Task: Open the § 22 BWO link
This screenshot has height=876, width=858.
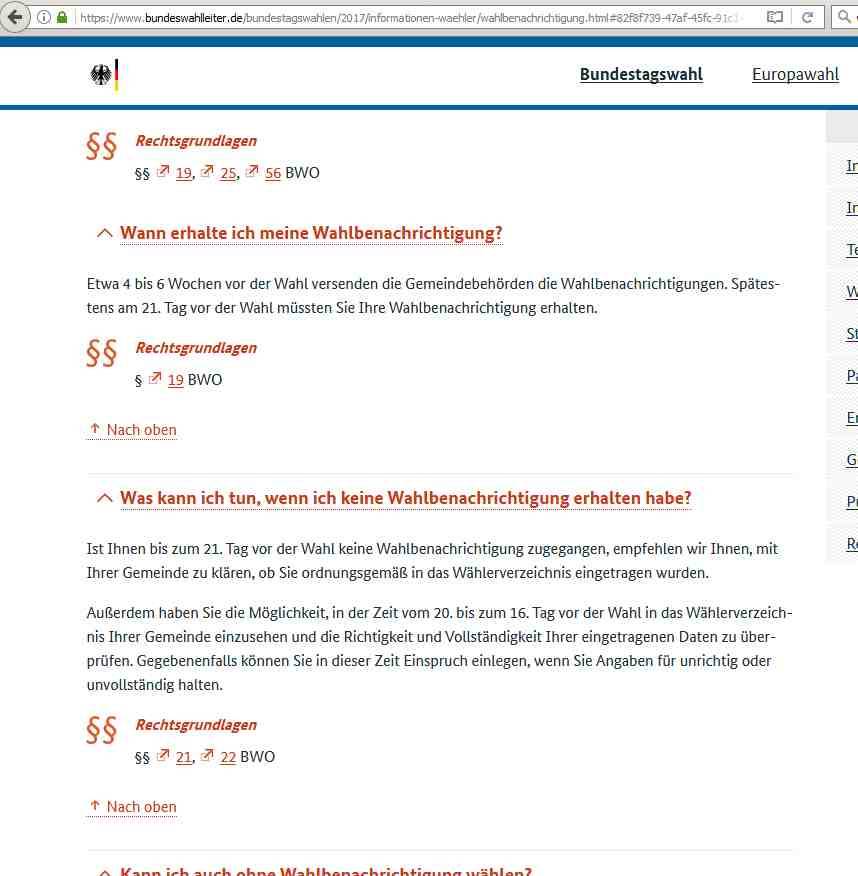Action: point(227,757)
